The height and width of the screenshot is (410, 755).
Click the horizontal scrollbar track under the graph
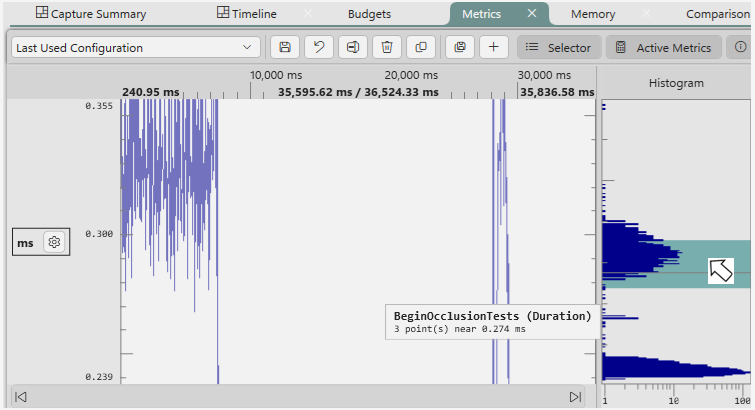[298, 397]
